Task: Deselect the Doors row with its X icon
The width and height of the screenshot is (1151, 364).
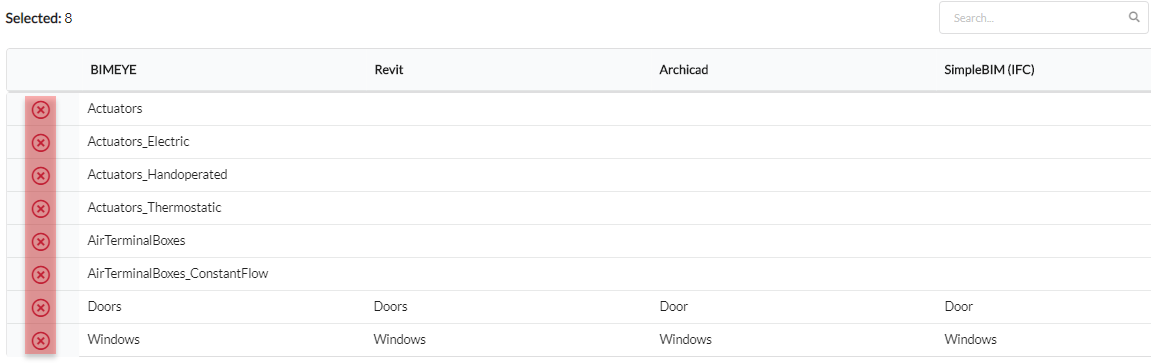Action: (x=41, y=307)
